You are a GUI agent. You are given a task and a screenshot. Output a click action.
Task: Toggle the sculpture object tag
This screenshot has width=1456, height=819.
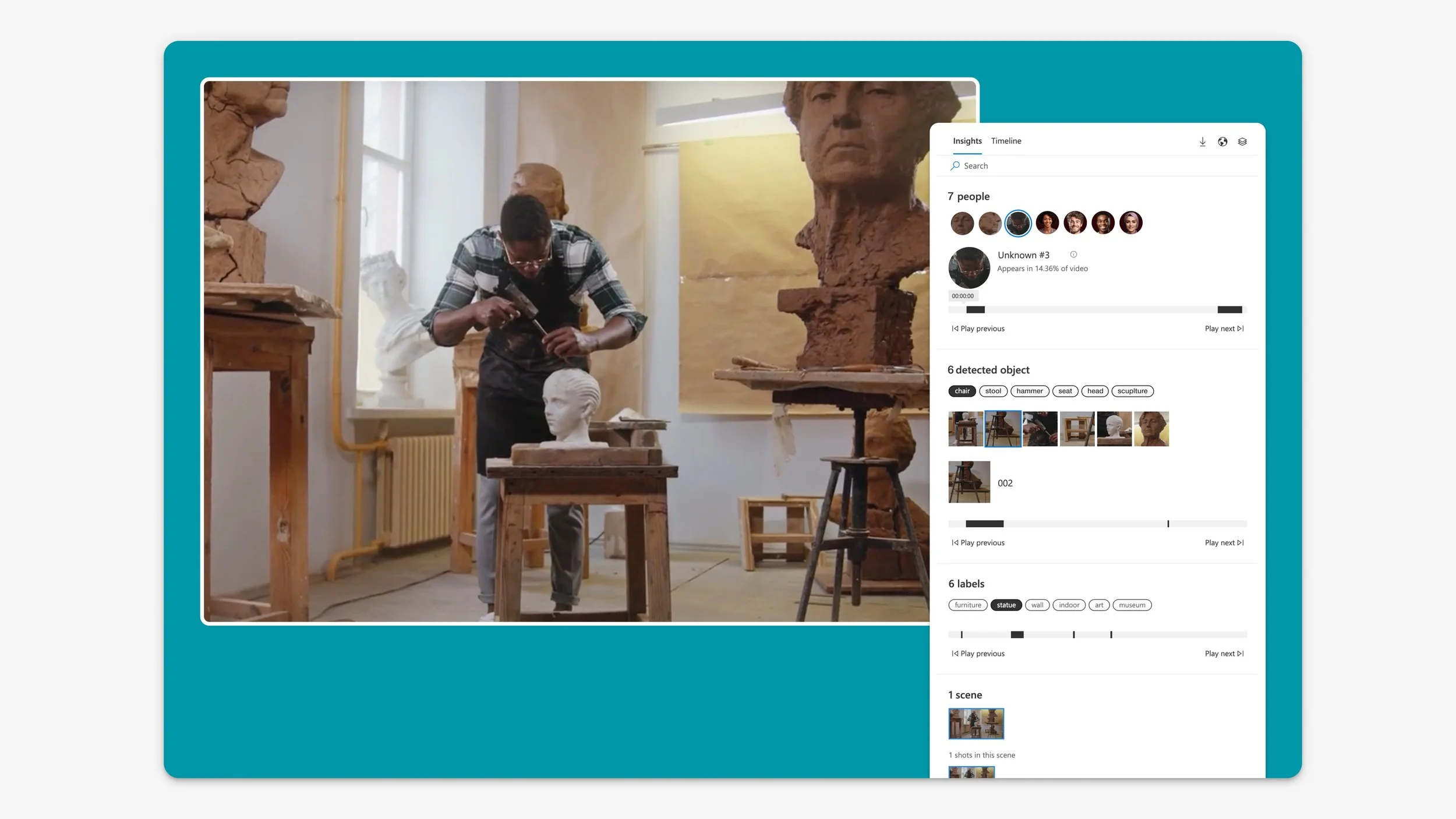pyautogui.click(x=1132, y=391)
